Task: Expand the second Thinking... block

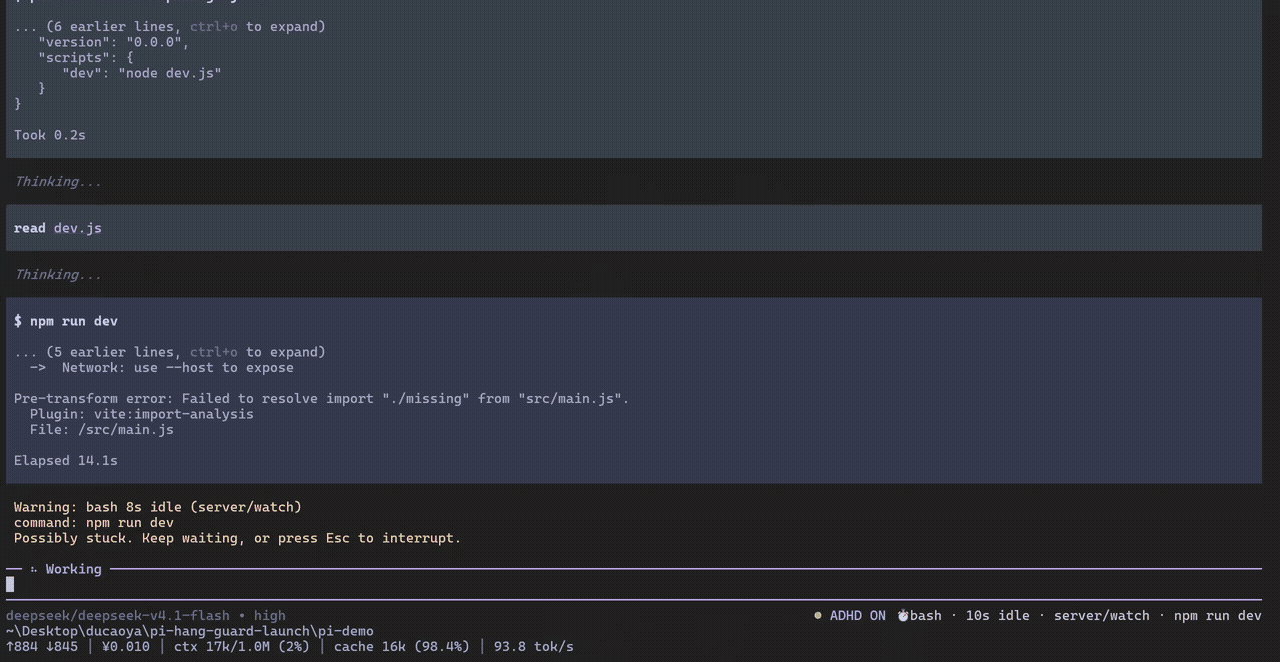Action: (x=58, y=274)
